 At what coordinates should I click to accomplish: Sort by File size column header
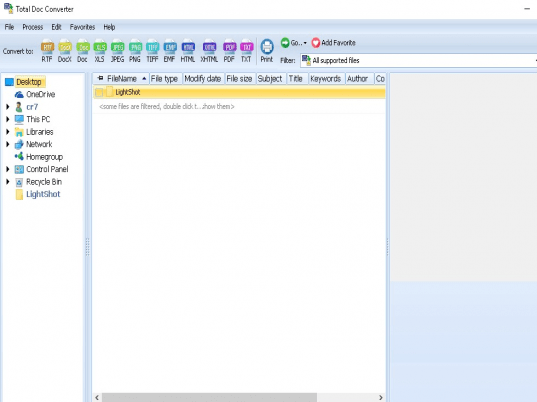tap(240, 79)
